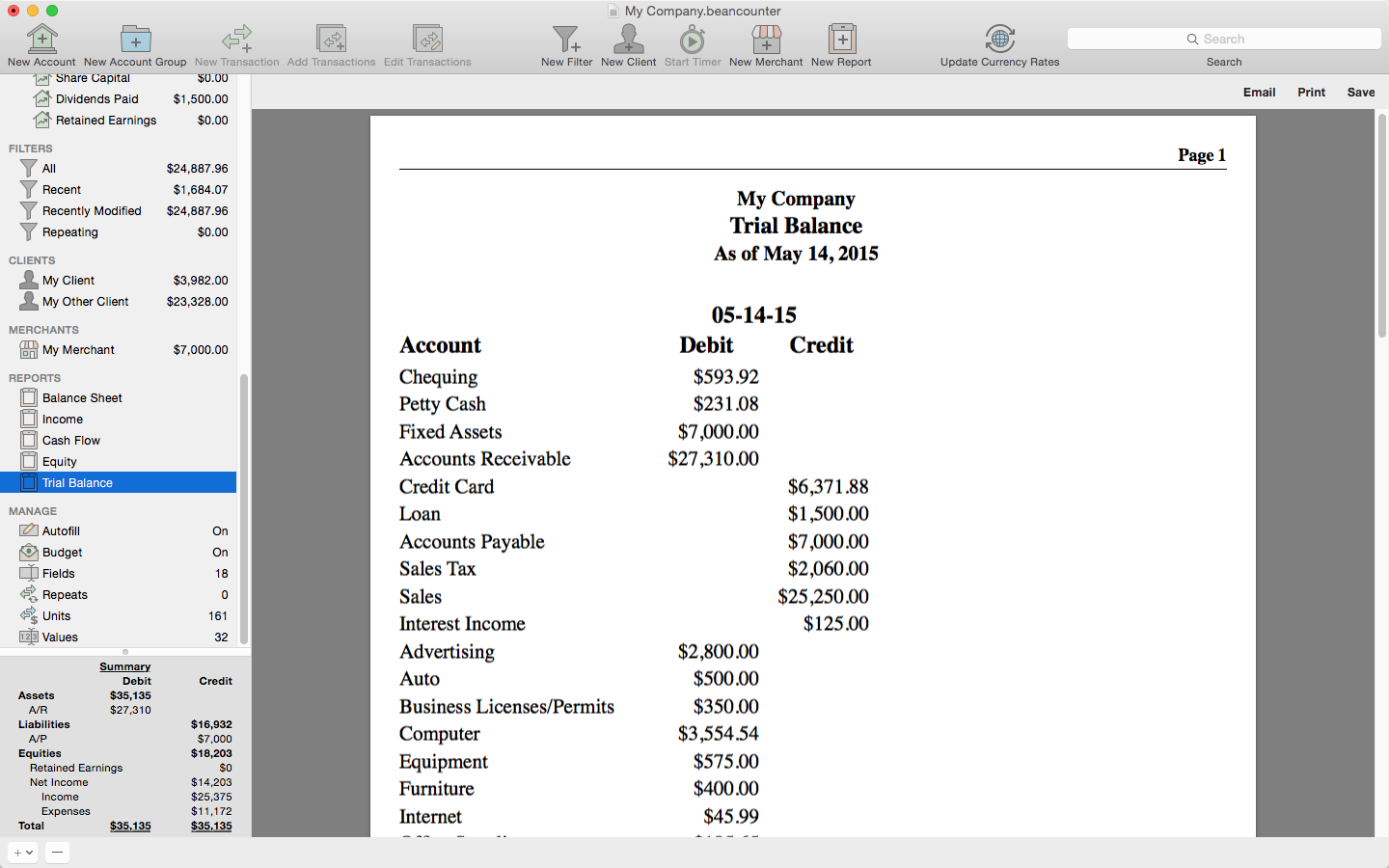Viewport: 1389px width, 868px height.
Task: Open the Repeats manager
Action: 118,595
